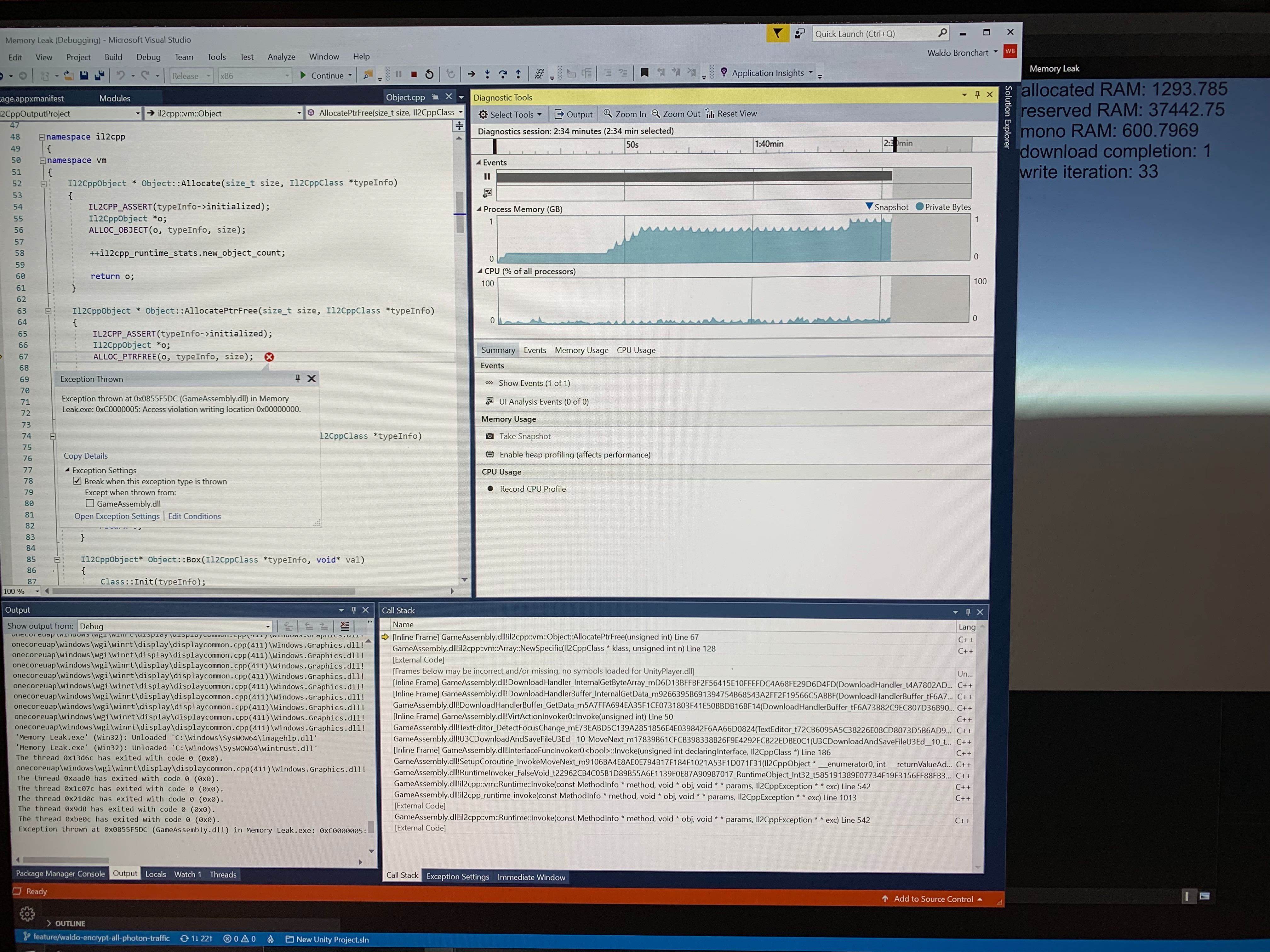Check the GameAssembly.dll exception checkbox
The image size is (1270, 952).
pyautogui.click(x=90, y=504)
